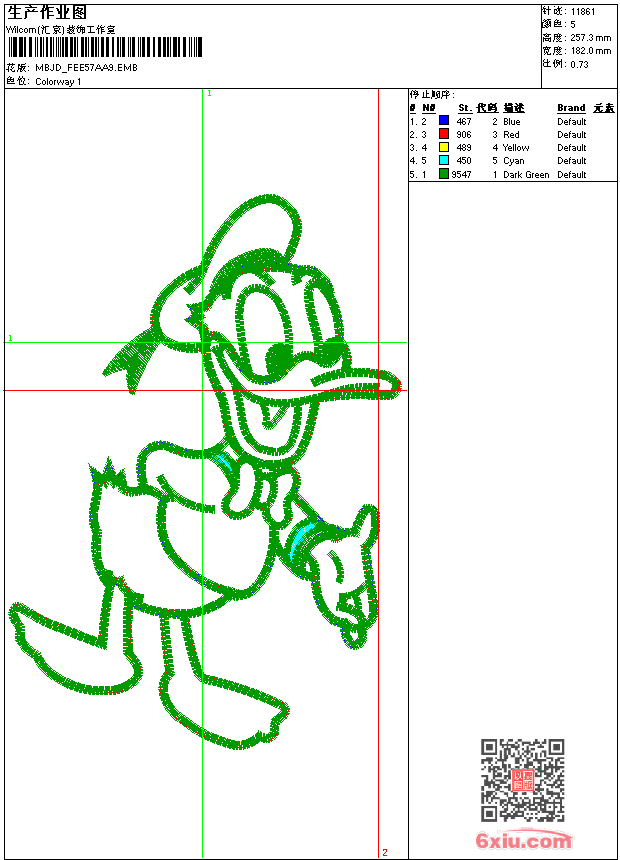Click the 'Blue' description label
Viewport: 620px width, 860px height.
pos(511,122)
